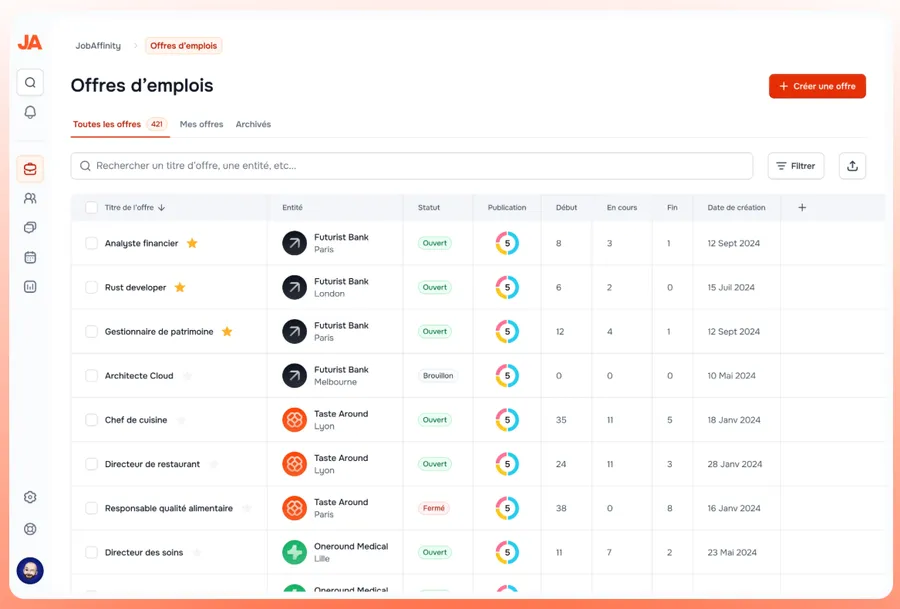Switch to the Archivés tab
This screenshot has height=609, width=900.
[253, 124]
